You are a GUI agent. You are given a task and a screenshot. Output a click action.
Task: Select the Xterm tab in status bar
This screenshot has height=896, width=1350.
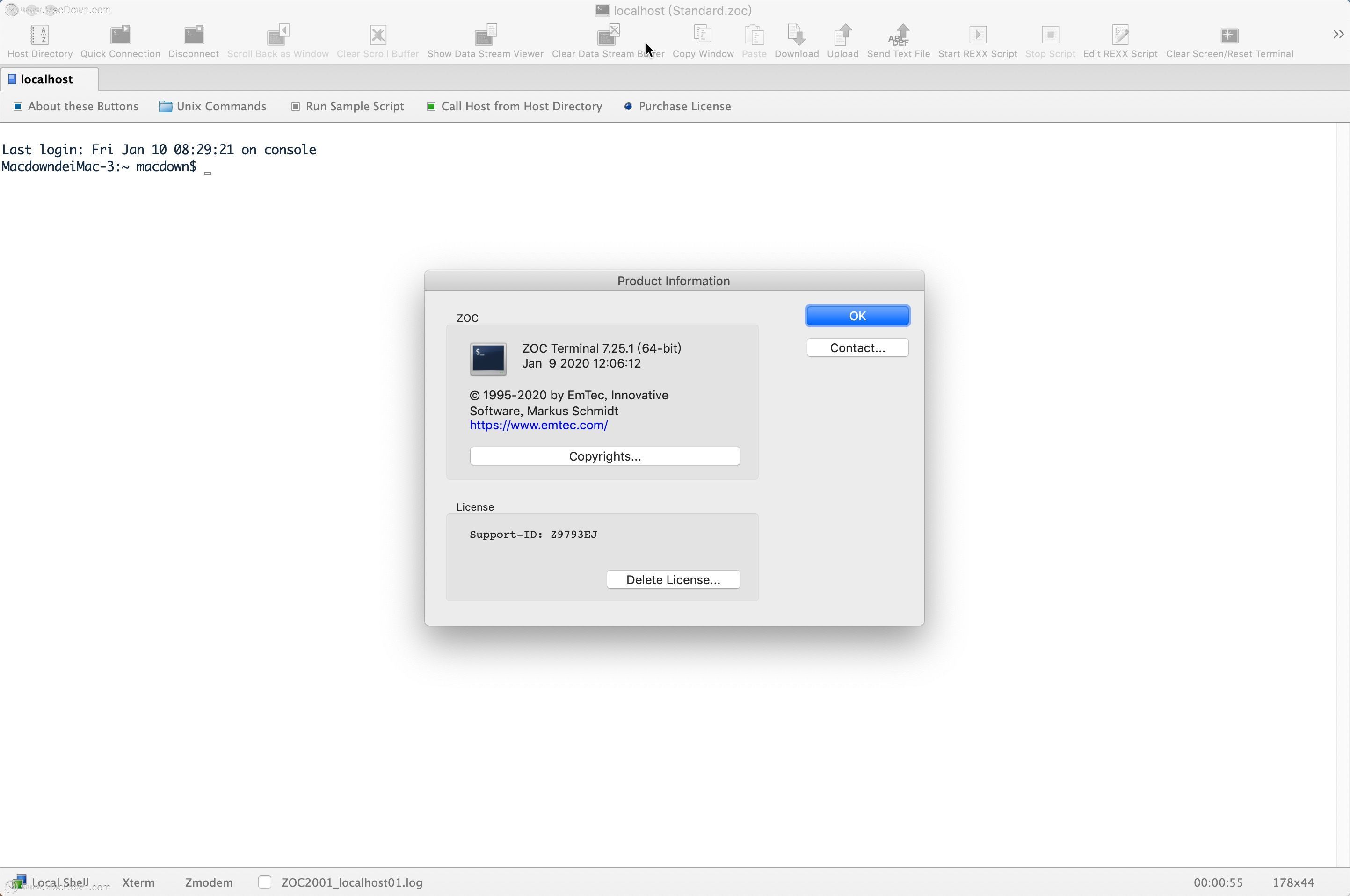click(x=137, y=881)
